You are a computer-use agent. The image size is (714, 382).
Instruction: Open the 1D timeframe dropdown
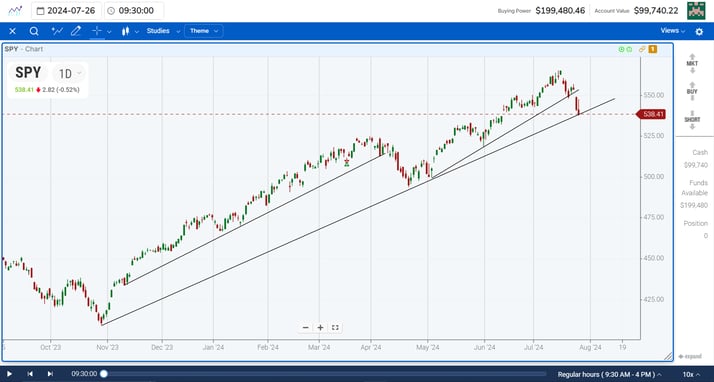[x=69, y=73]
